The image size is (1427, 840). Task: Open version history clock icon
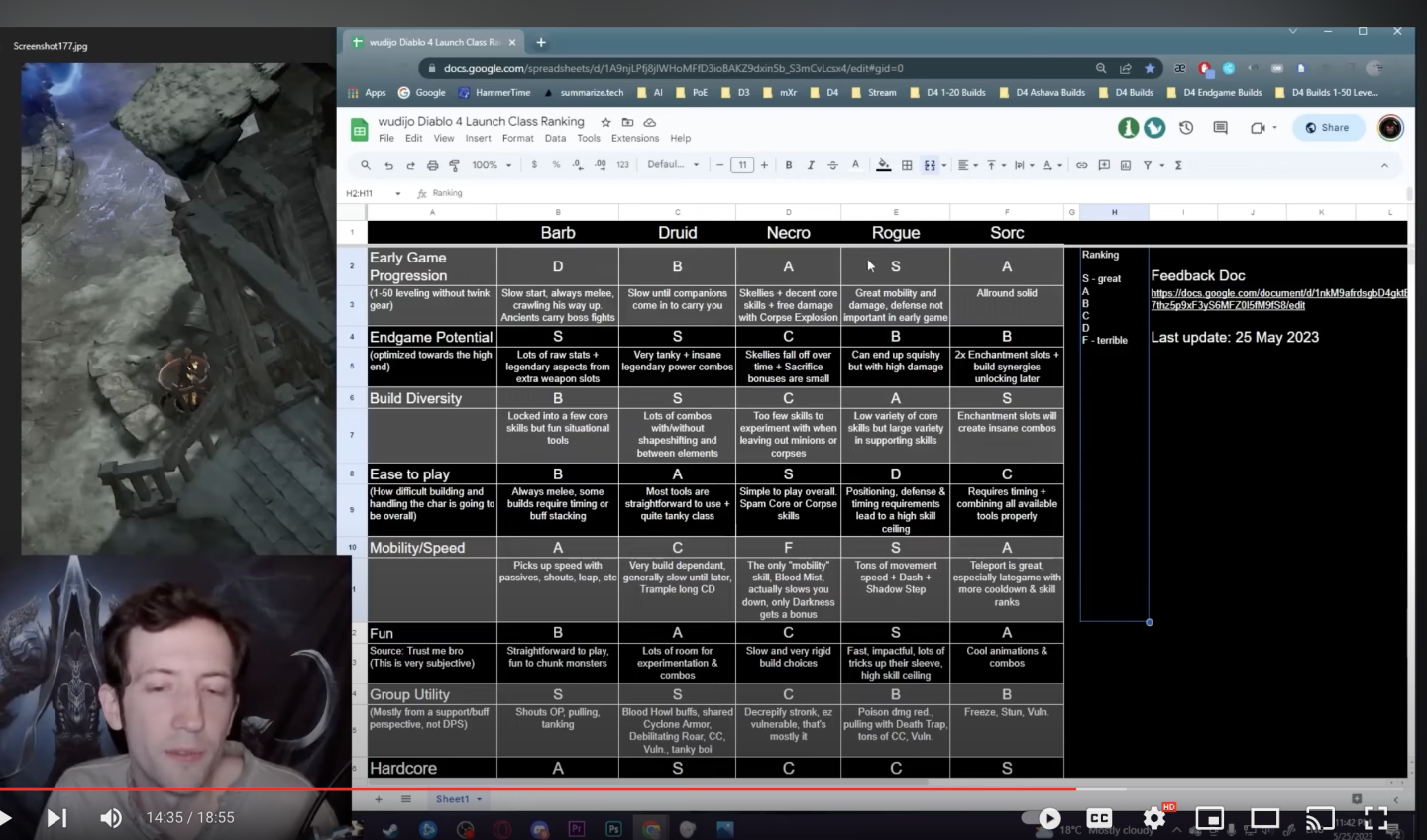tap(1186, 127)
